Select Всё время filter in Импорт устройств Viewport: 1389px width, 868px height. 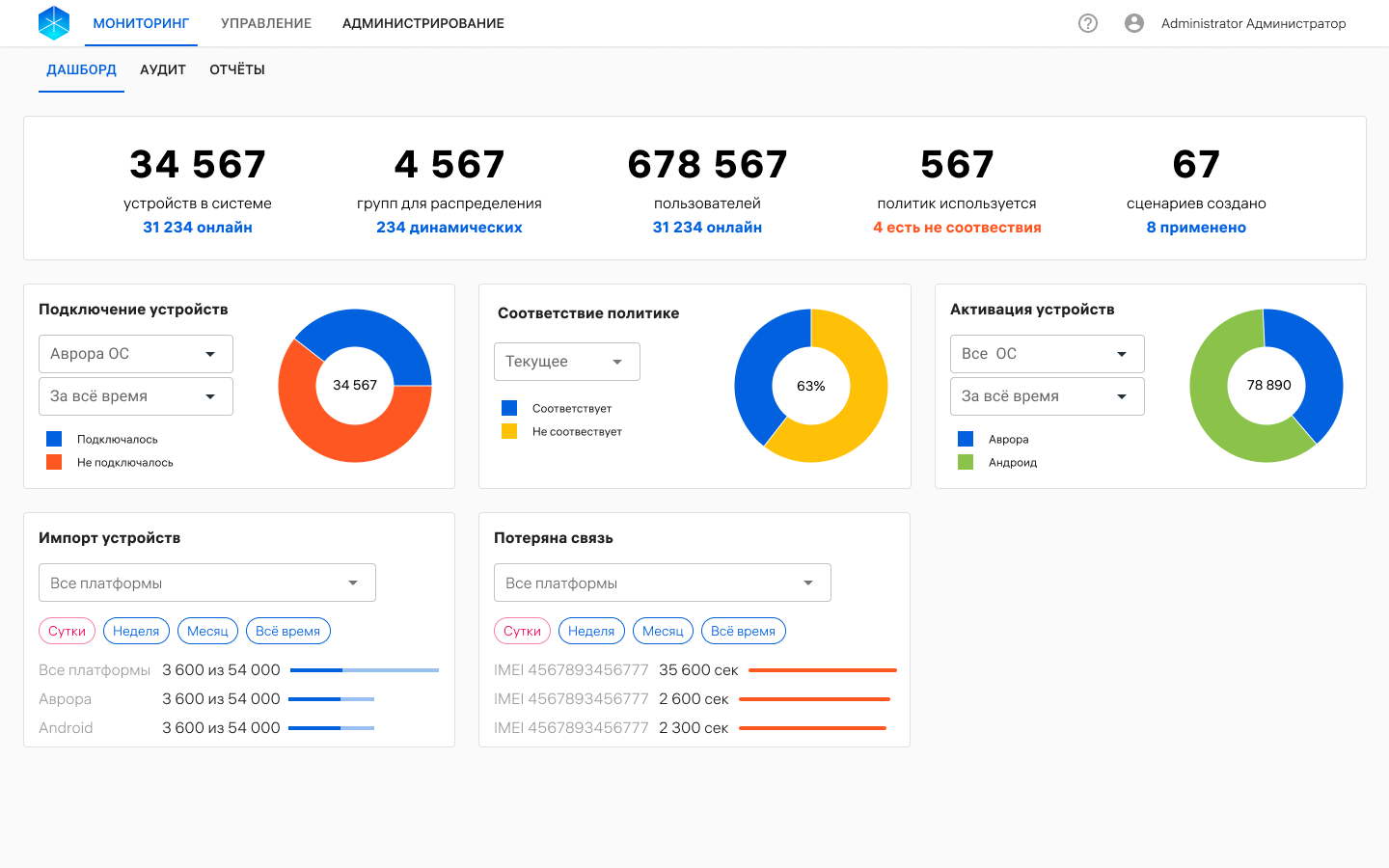coord(288,631)
